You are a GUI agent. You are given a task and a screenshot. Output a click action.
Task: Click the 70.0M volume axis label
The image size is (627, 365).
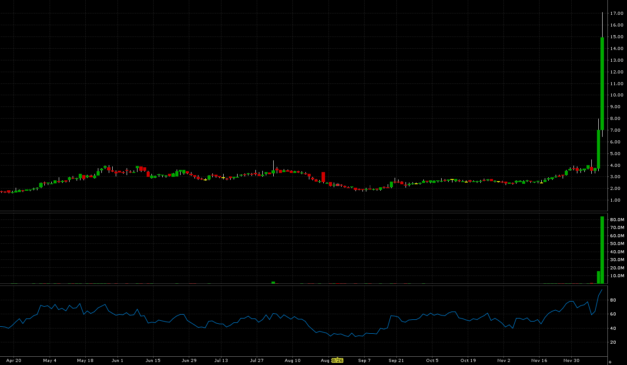(617, 227)
